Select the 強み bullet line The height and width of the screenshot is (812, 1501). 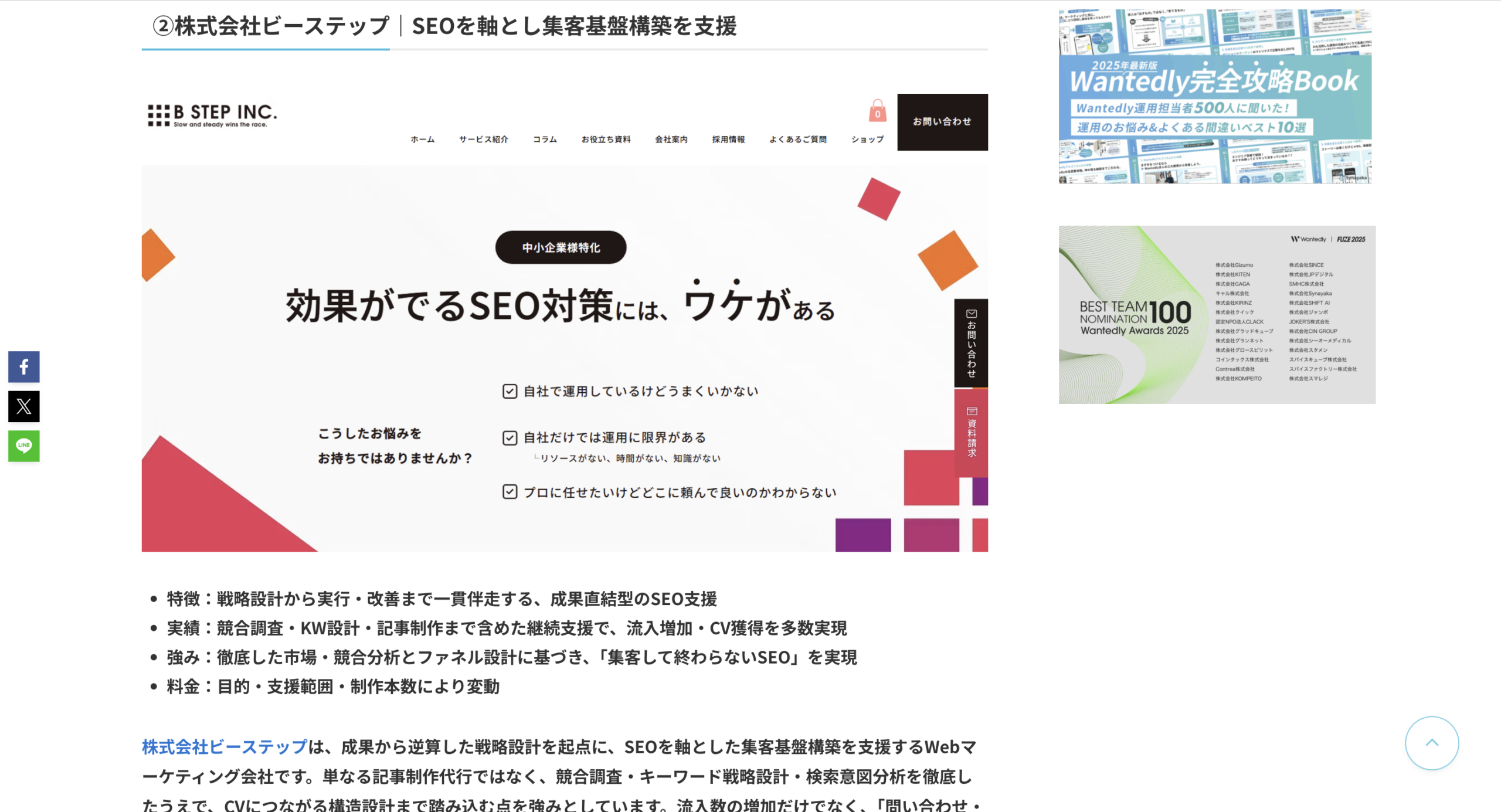[x=512, y=657]
